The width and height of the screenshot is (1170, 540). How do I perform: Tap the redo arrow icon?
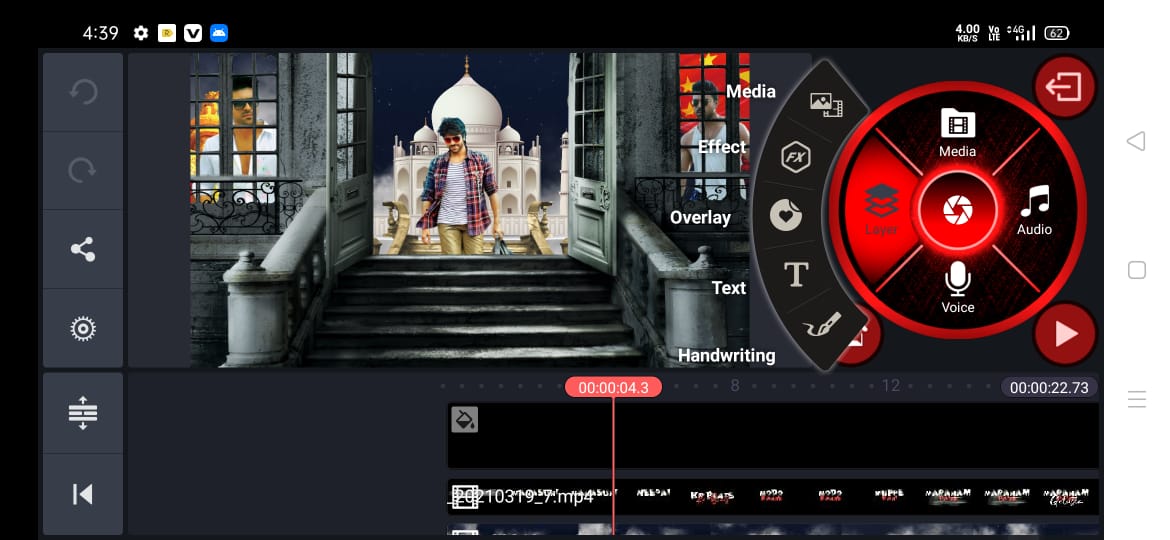83,171
